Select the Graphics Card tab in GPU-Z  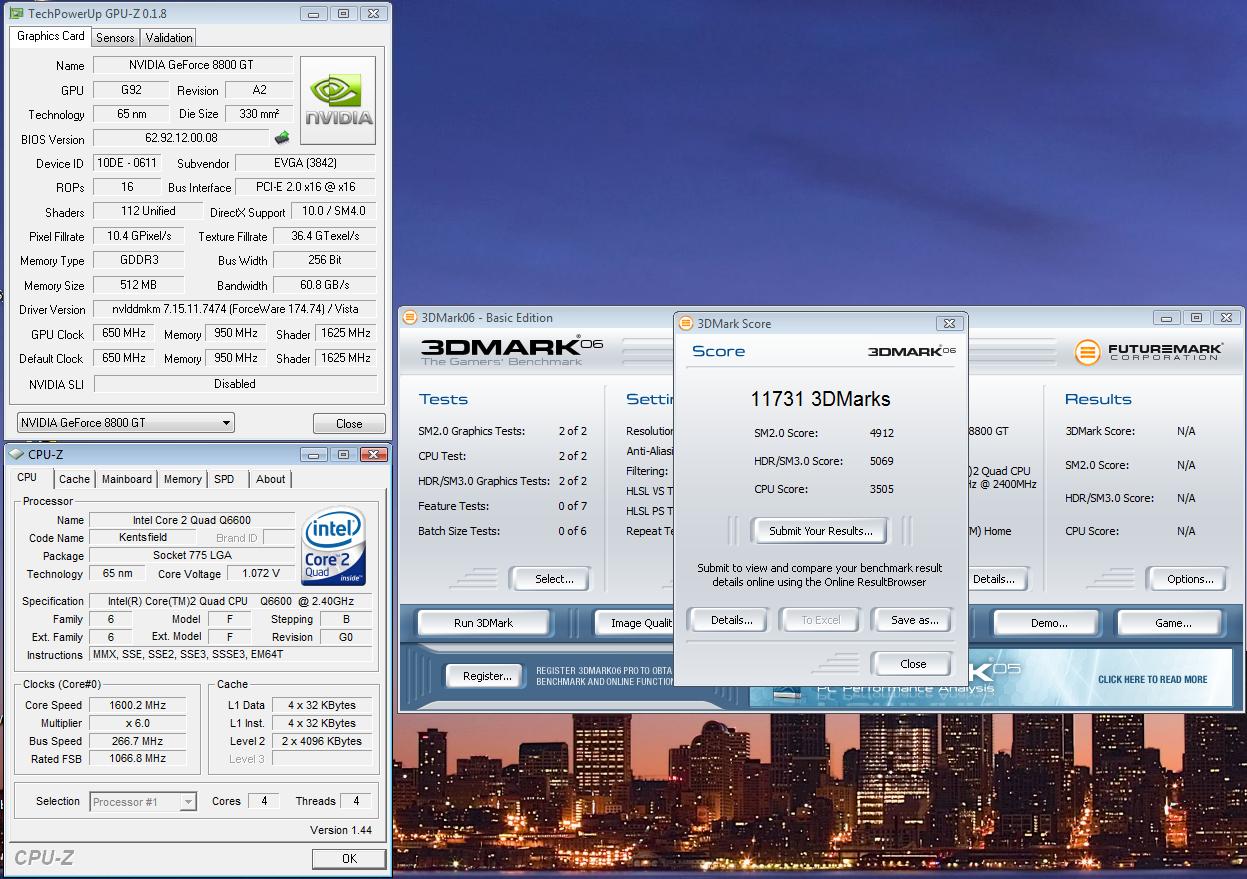click(51, 36)
